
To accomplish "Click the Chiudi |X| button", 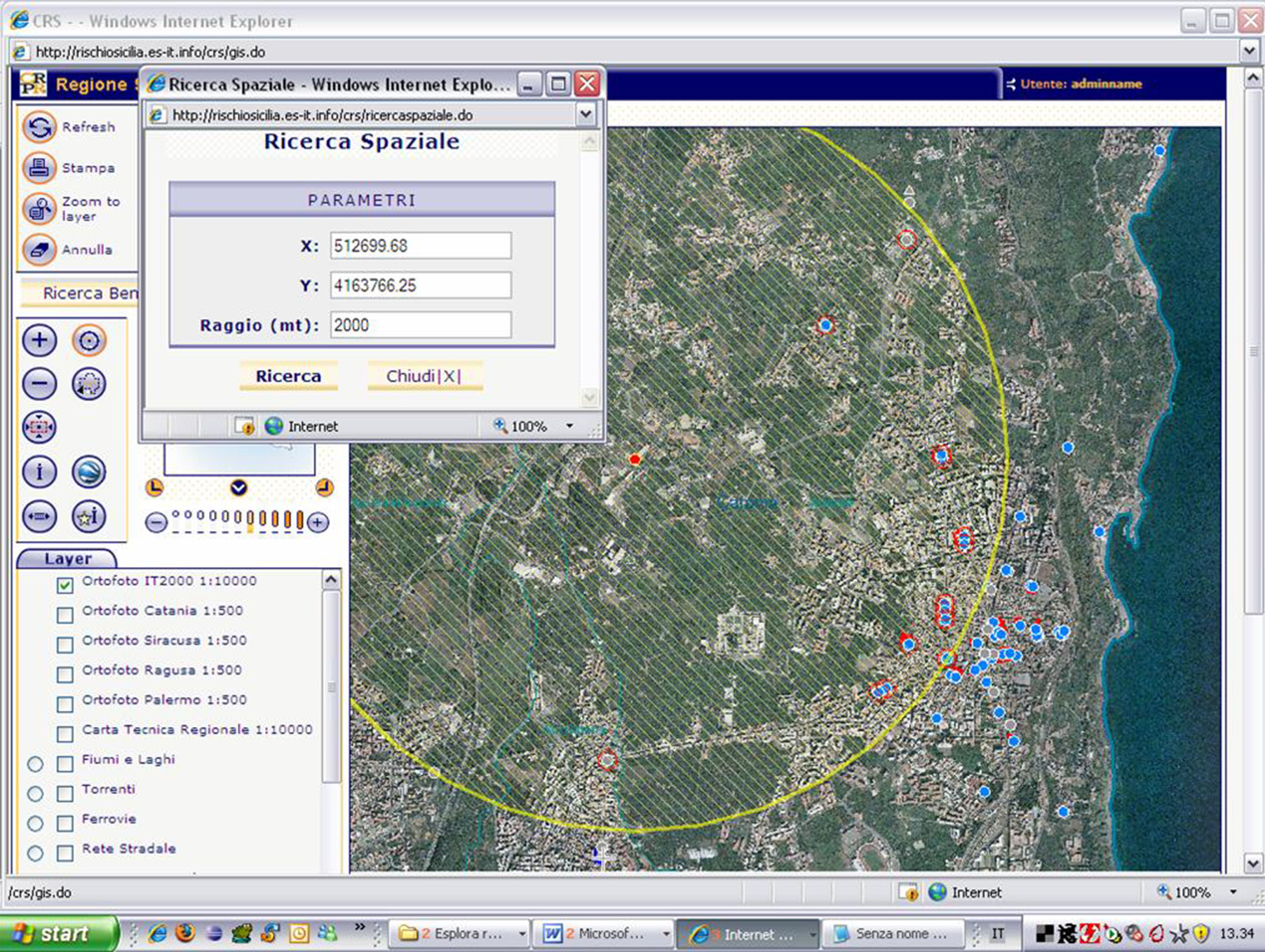I will 424,376.
